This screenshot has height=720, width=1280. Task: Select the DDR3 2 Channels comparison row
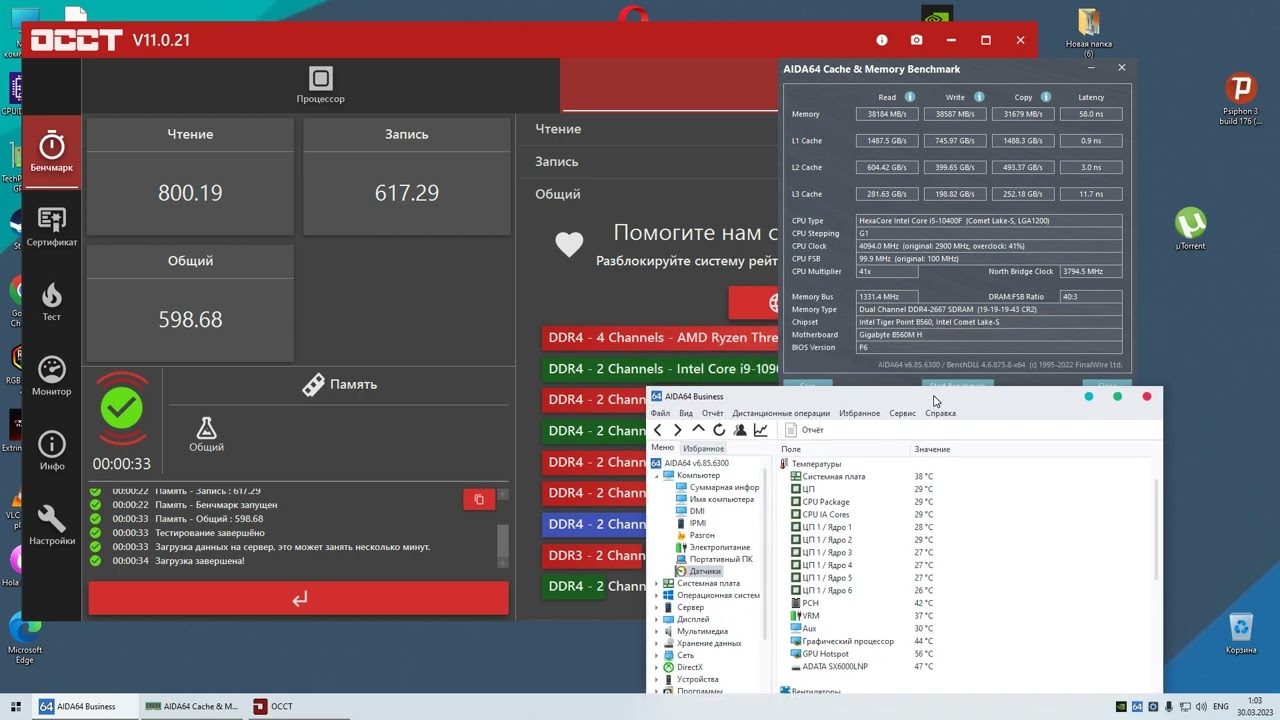(594, 555)
